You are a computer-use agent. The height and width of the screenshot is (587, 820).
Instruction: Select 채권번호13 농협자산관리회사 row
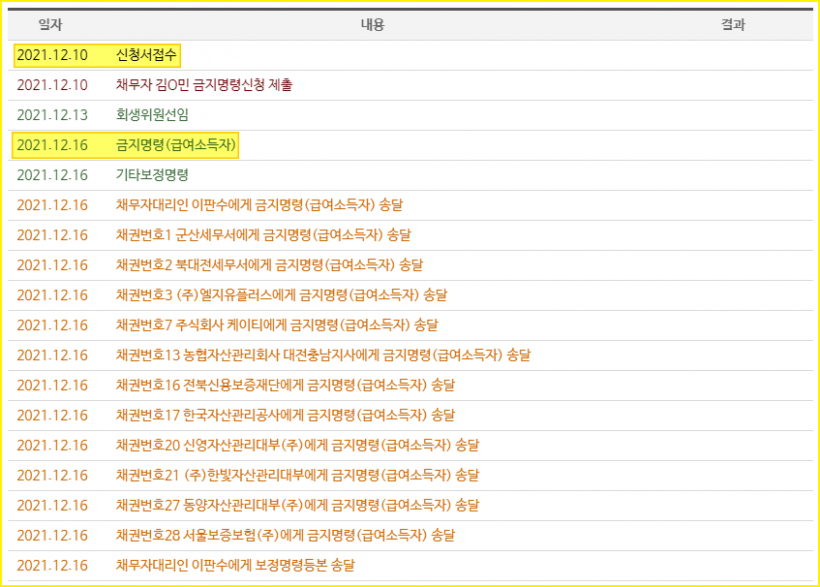[411, 355]
